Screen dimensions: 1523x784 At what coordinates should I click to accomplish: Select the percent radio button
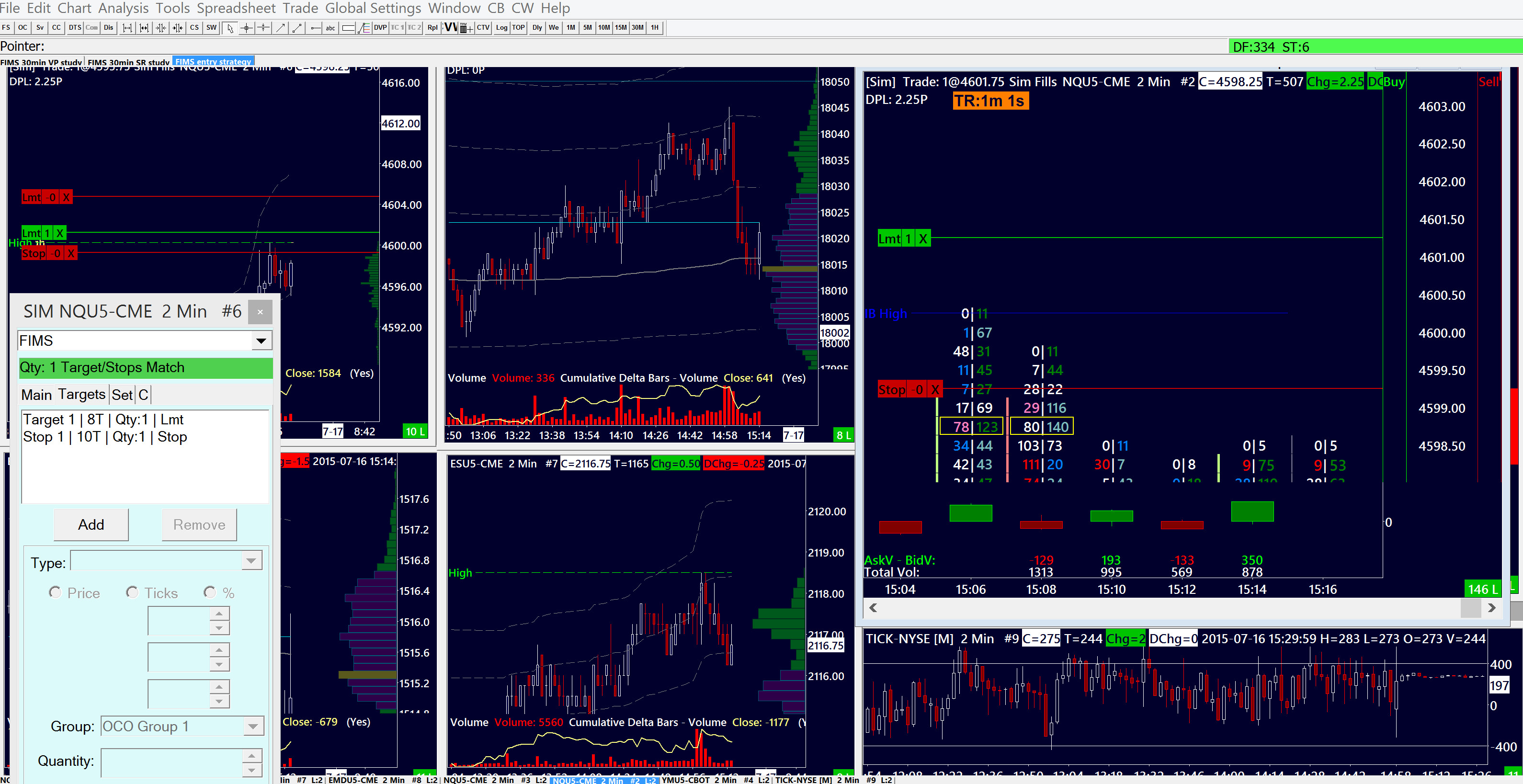[x=210, y=592]
